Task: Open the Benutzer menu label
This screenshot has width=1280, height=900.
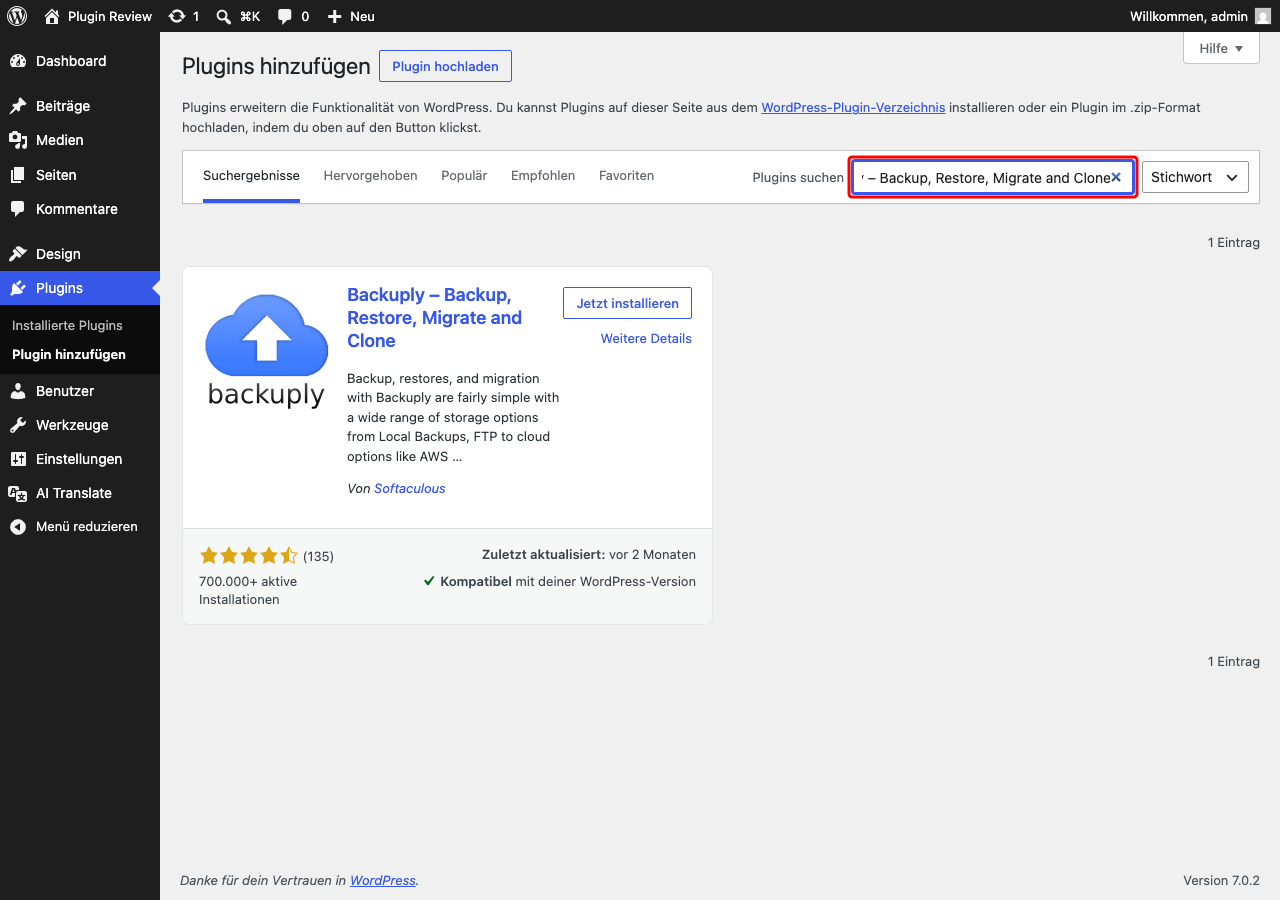Action: point(65,391)
